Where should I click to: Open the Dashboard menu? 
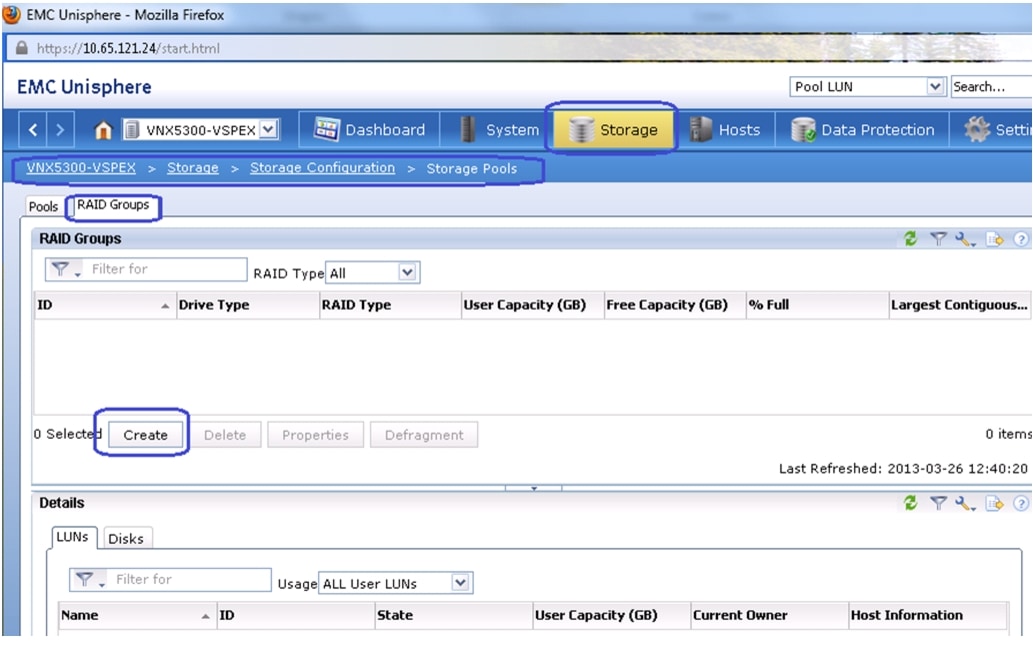pos(370,130)
